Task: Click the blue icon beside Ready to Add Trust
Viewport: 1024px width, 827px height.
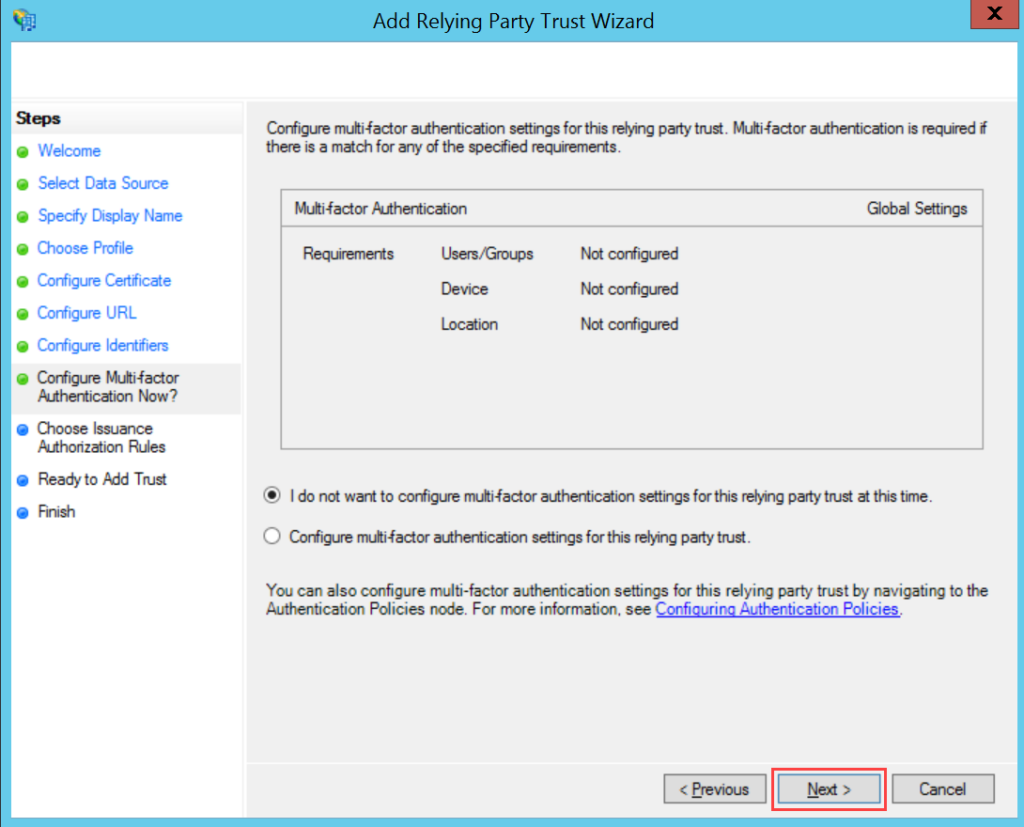Action: click(x=22, y=479)
